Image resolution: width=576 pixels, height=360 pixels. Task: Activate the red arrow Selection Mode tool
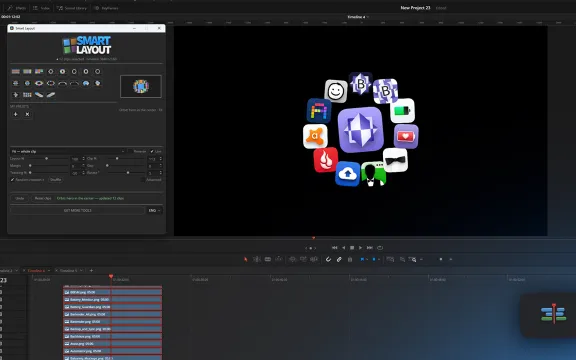coord(246,259)
